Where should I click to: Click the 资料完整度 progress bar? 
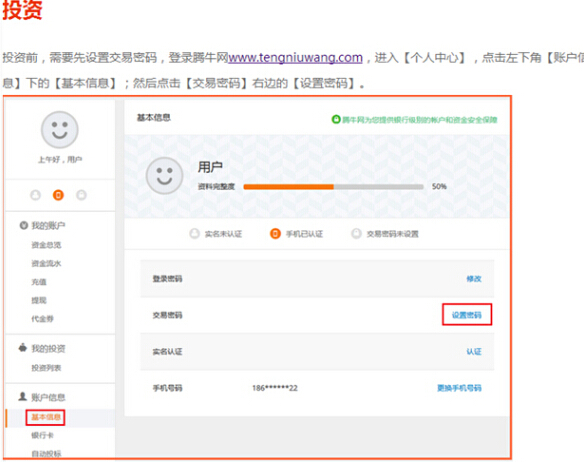point(333,187)
